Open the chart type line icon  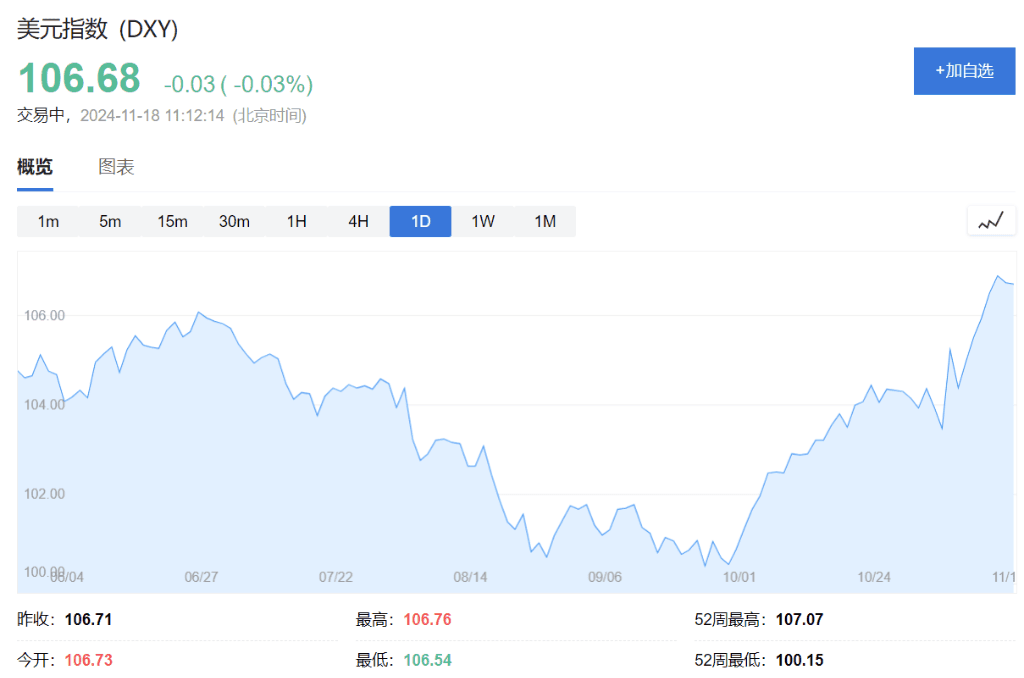991,221
